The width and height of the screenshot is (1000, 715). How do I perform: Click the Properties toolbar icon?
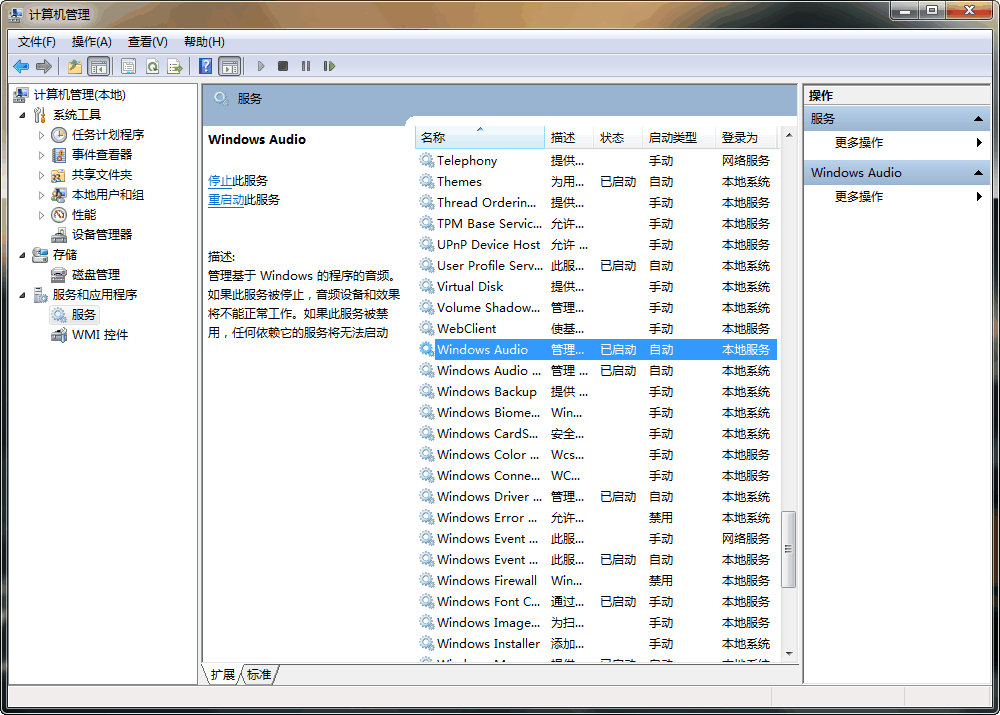click(128, 66)
